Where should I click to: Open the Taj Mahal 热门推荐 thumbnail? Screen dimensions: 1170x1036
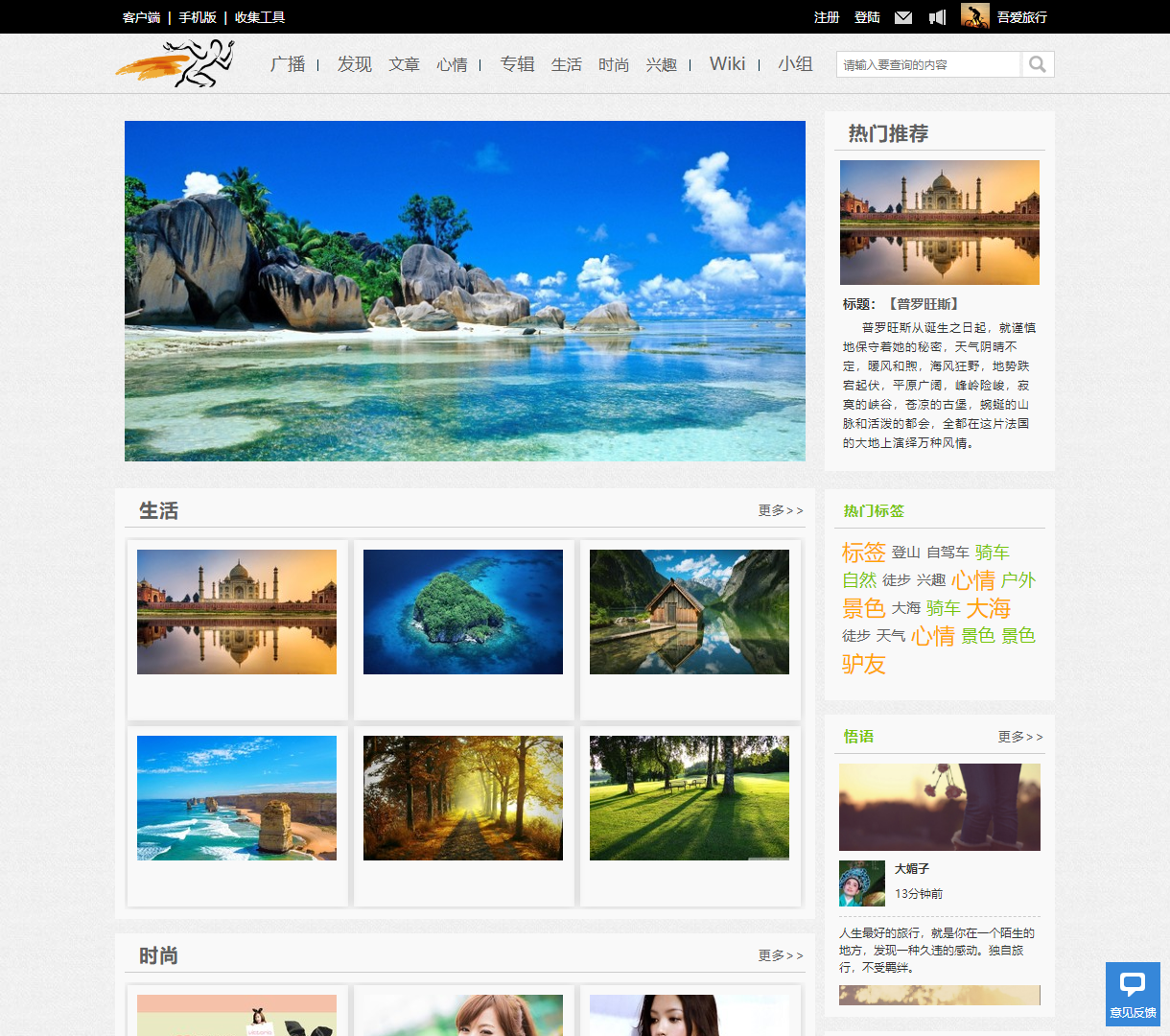point(939,223)
